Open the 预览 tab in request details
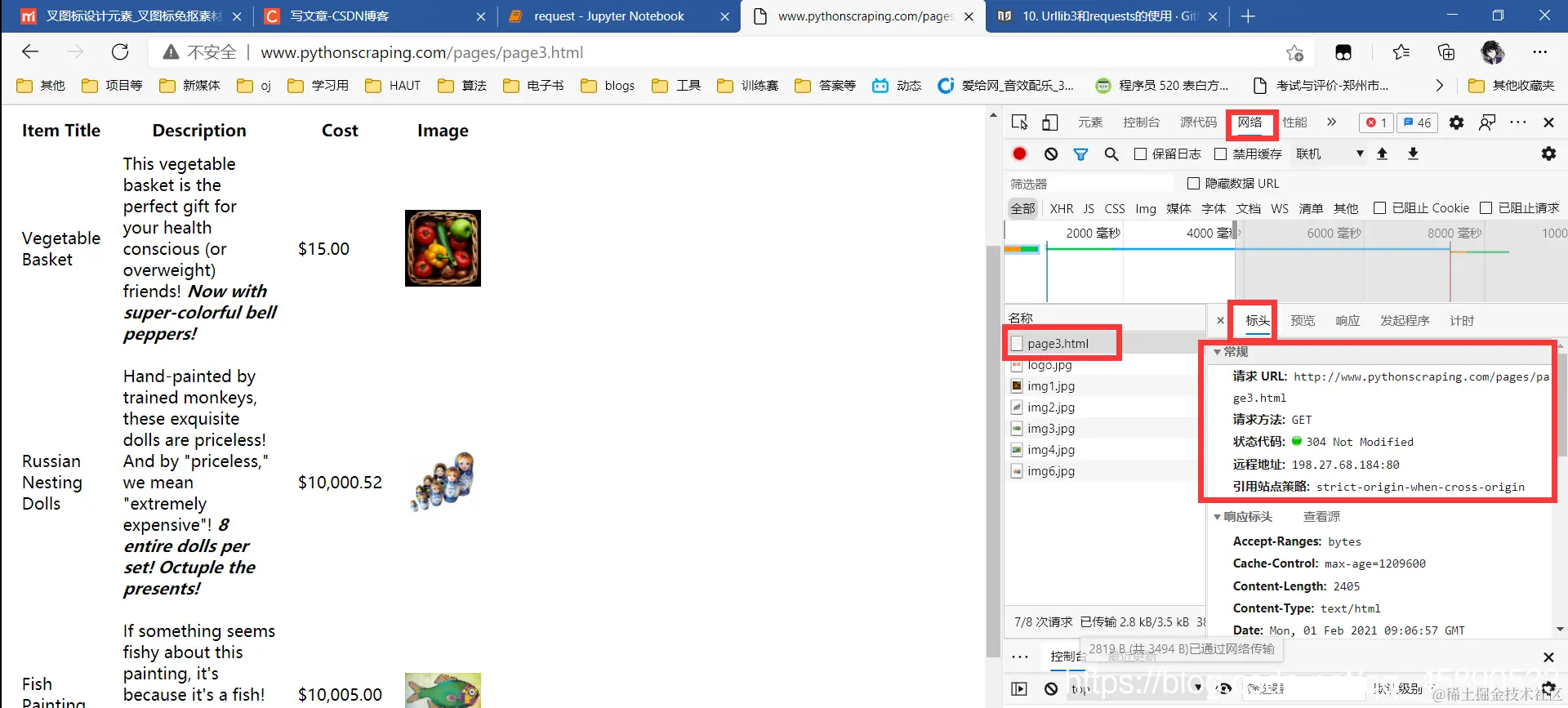Viewport: 1568px width, 708px height. pos(1303,321)
